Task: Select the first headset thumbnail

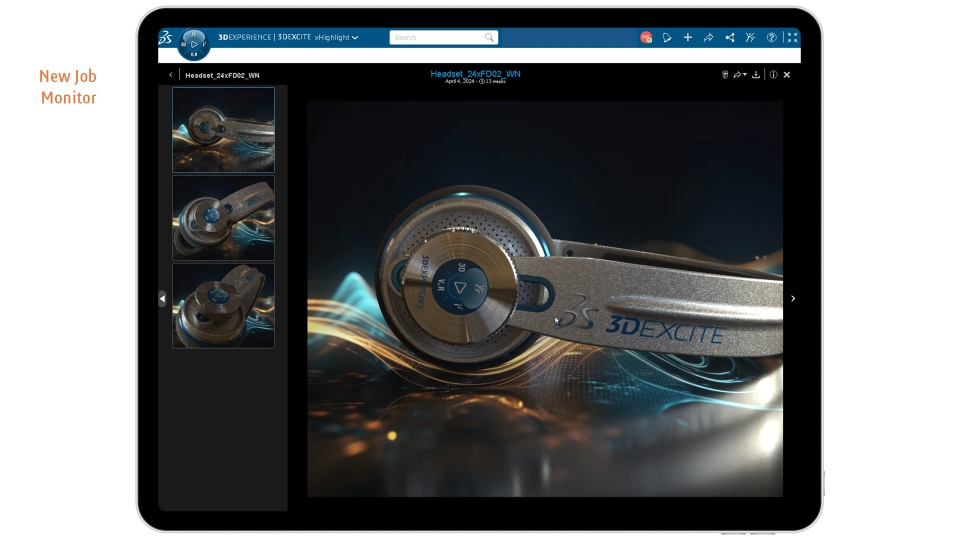Action: pos(223,129)
